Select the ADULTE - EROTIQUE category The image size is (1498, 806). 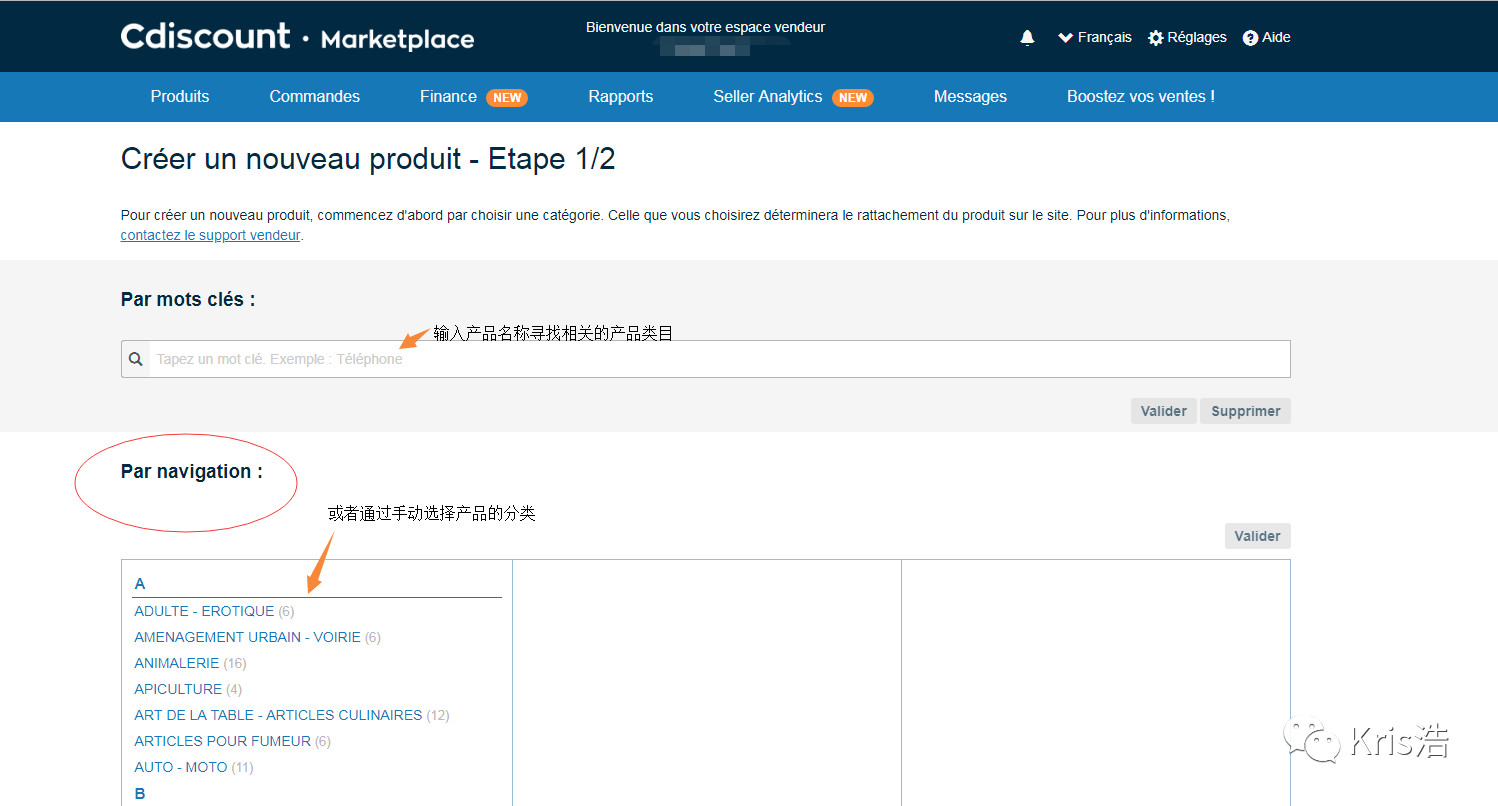(x=204, y=611)
